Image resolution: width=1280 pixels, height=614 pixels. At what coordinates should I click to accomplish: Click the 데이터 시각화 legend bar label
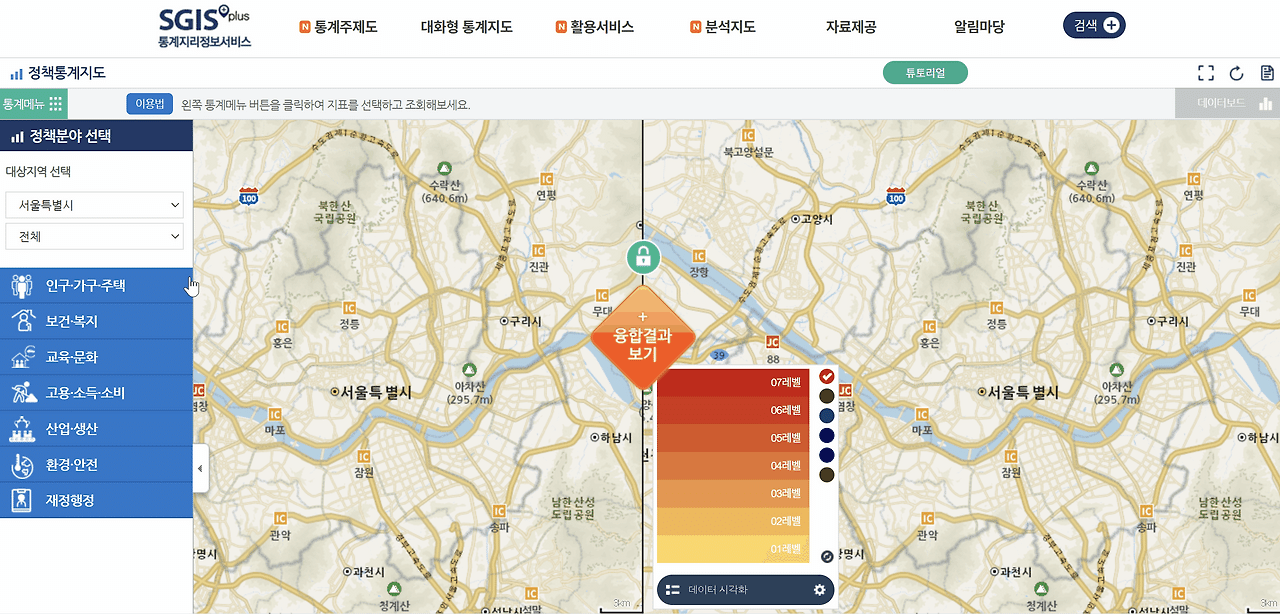718,590
